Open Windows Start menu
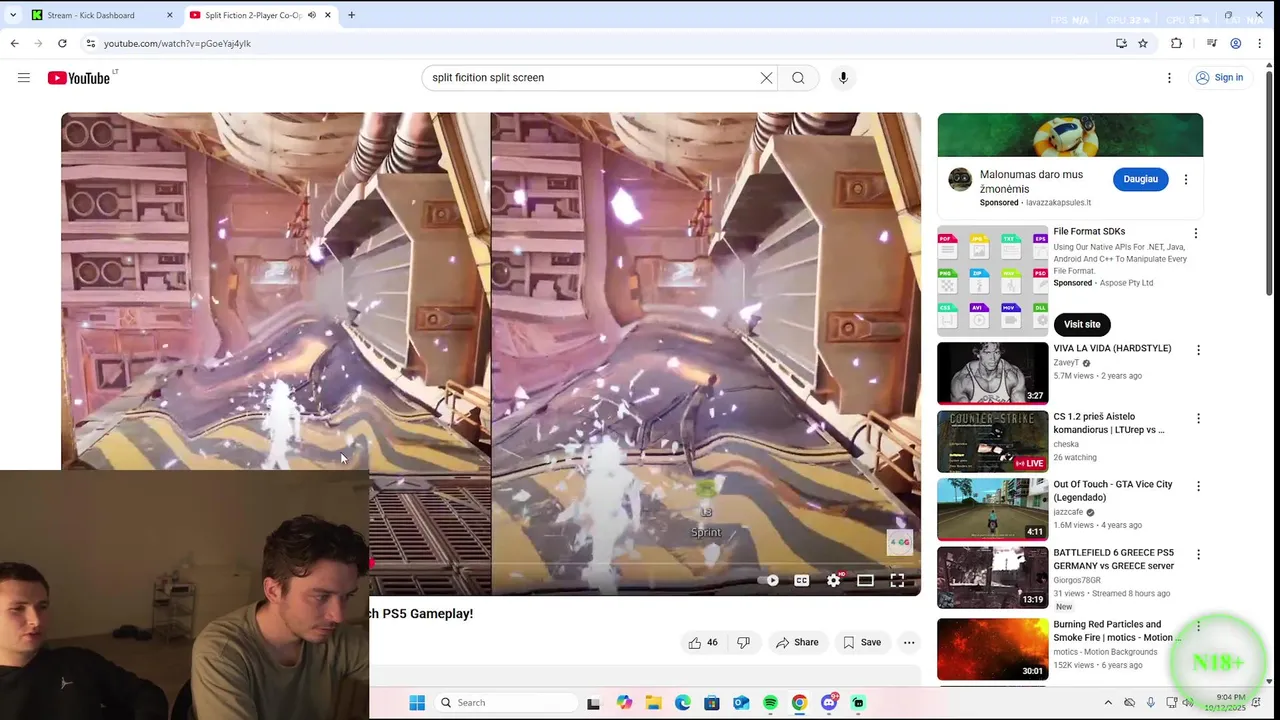This screenshot has height=720, width=1280. (x=417, y=703)
